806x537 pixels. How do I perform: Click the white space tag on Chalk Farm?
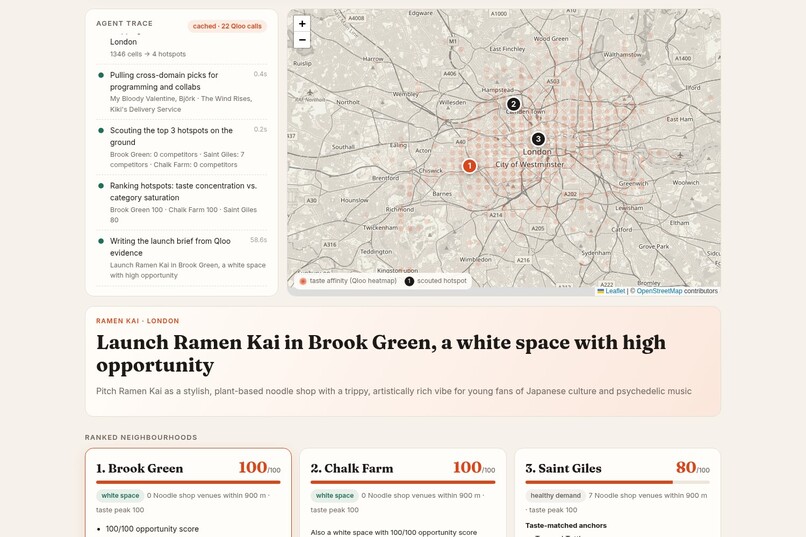pos(335,495)
